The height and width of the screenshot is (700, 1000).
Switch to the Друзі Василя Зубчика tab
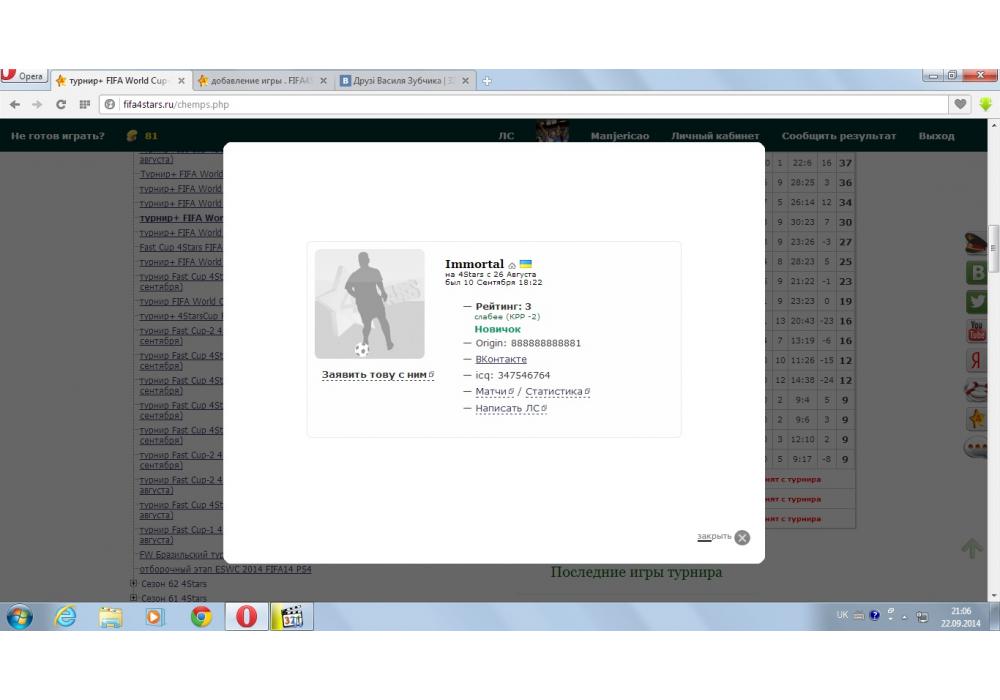[404, 81]
